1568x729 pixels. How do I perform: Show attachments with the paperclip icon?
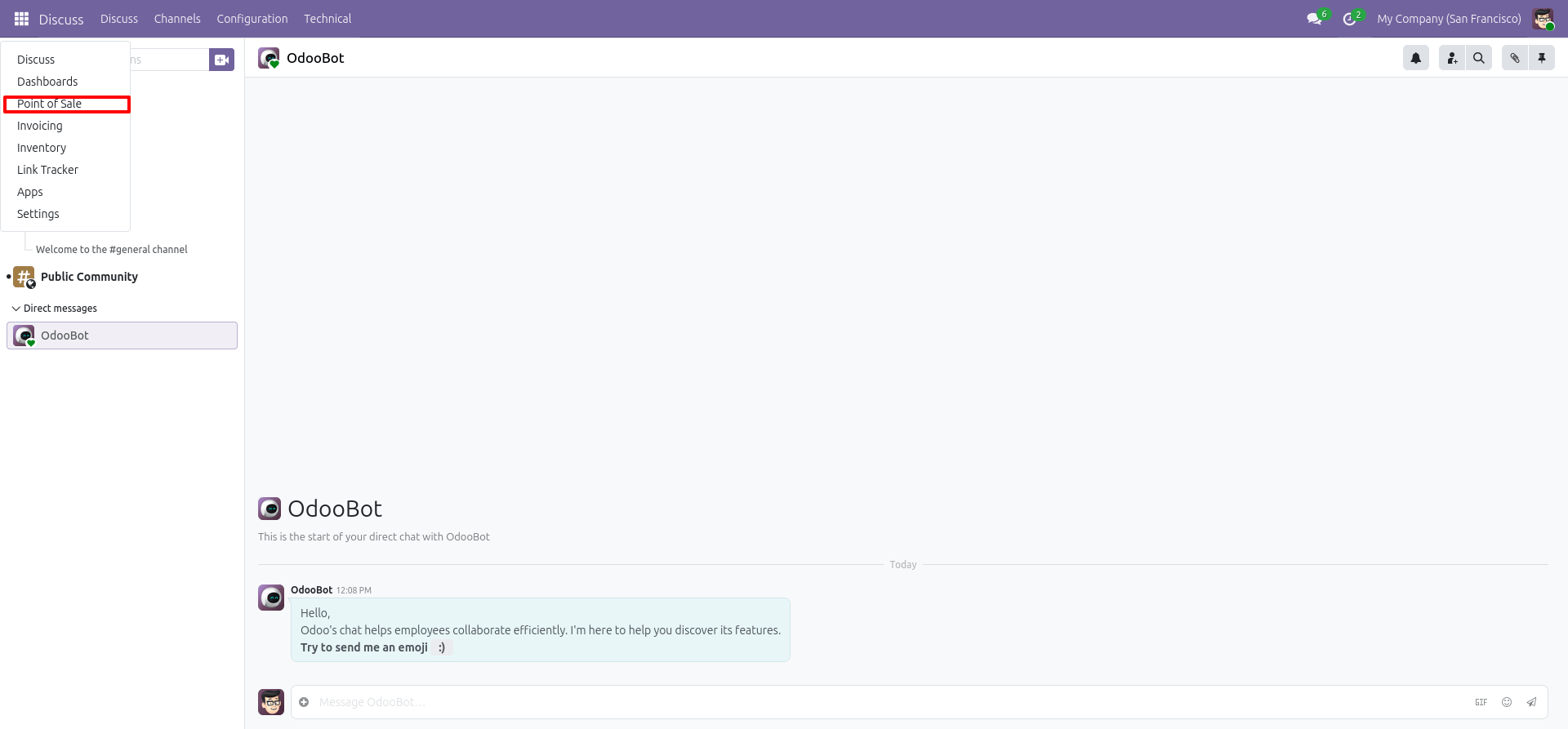(x=1515, y=58)
